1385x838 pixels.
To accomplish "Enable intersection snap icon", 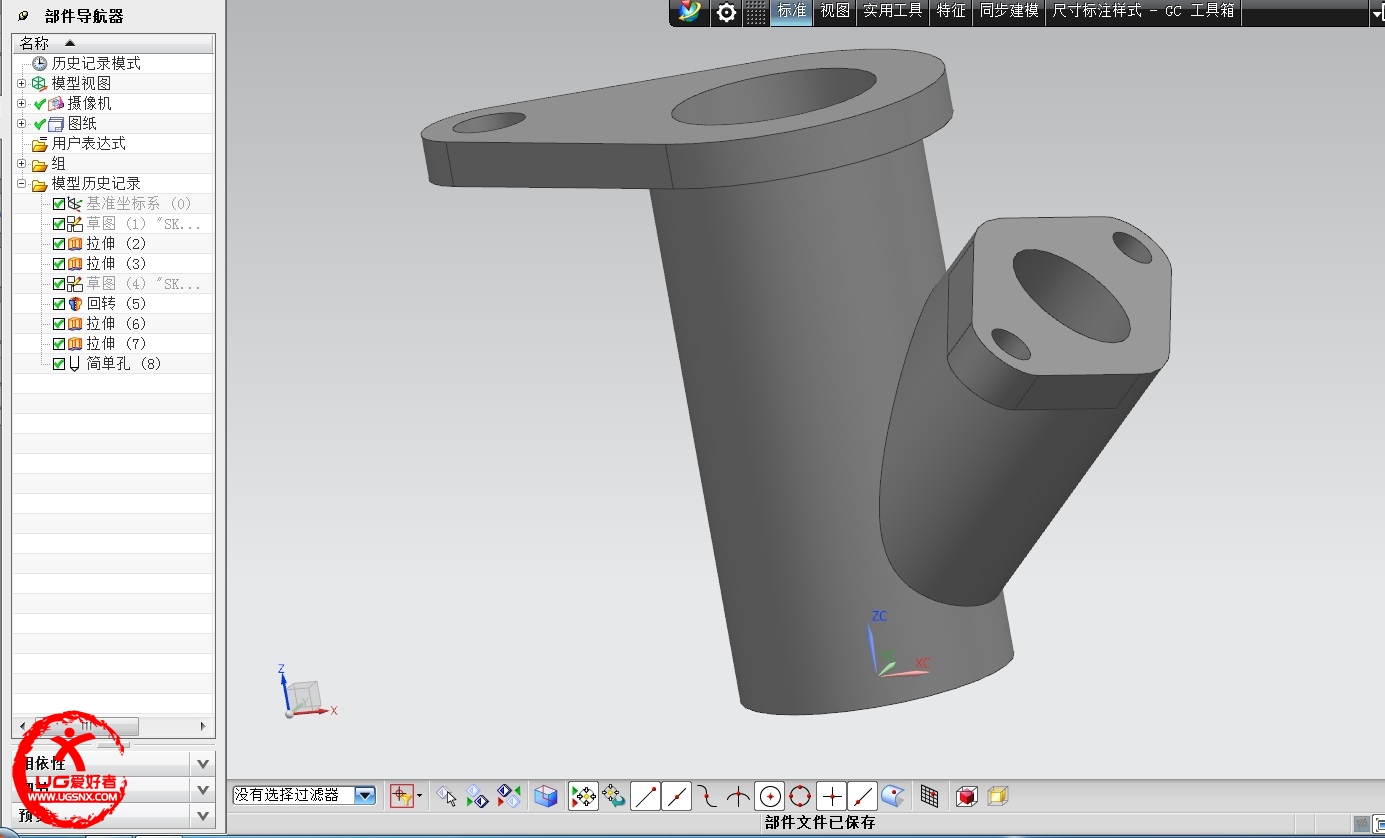I will [x=738, y=796].
